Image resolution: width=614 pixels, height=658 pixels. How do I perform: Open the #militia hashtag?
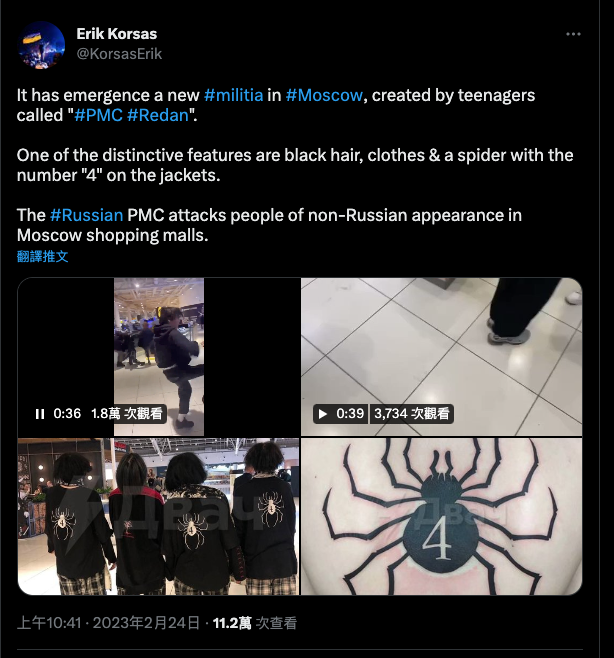[x=233, y=95]
